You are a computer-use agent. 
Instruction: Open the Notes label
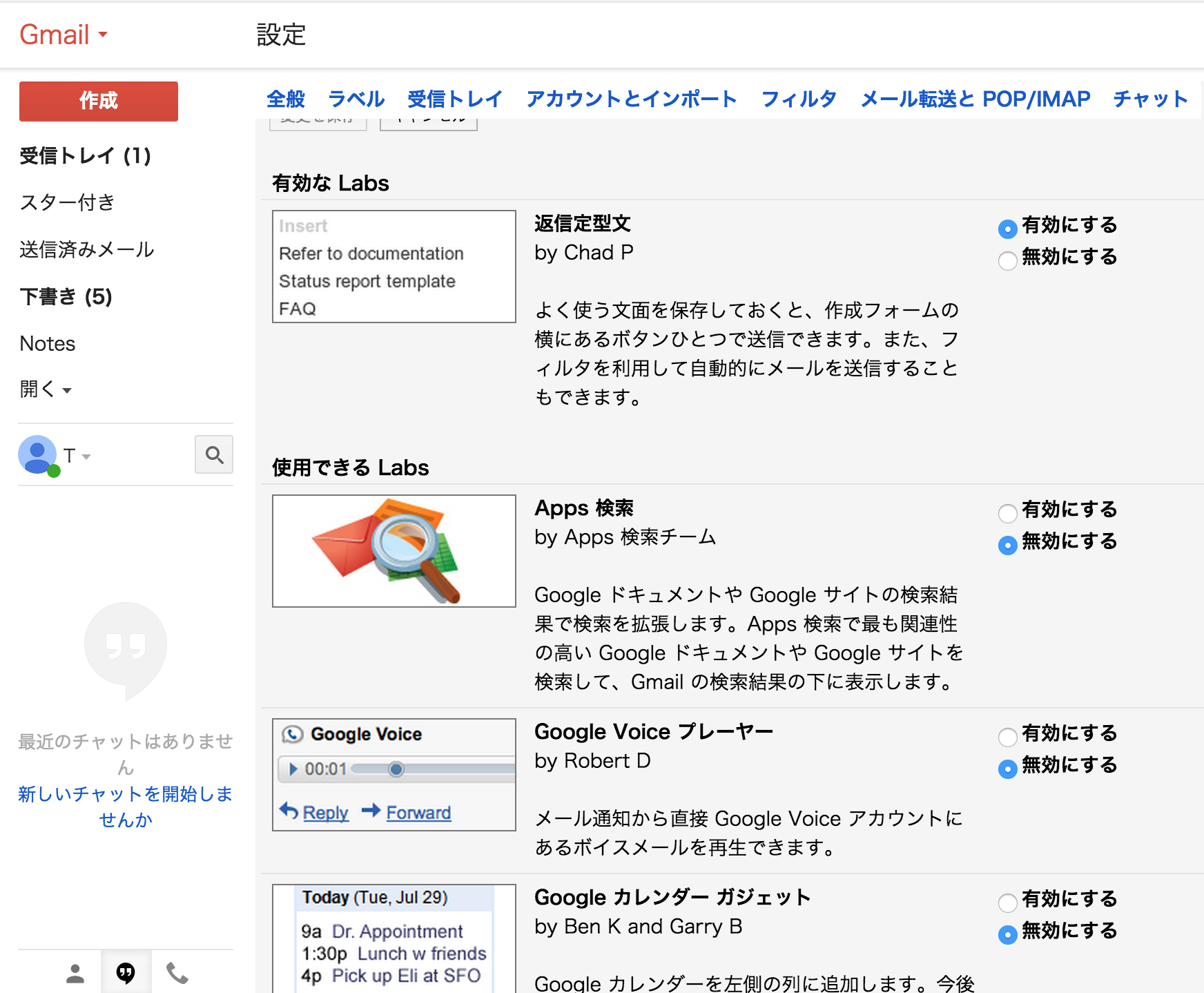(48, 343)
